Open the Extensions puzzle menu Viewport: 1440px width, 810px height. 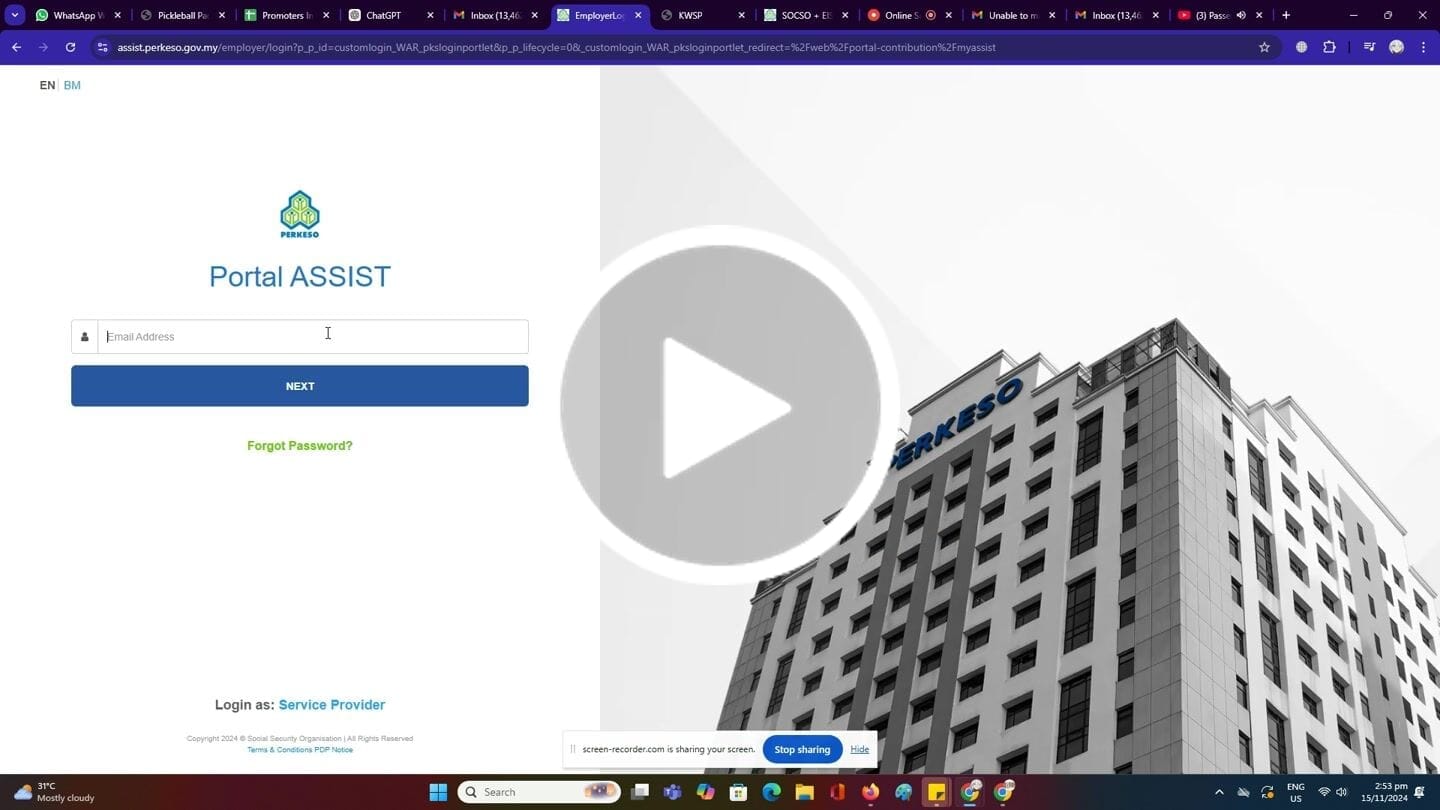[1329, 47]
